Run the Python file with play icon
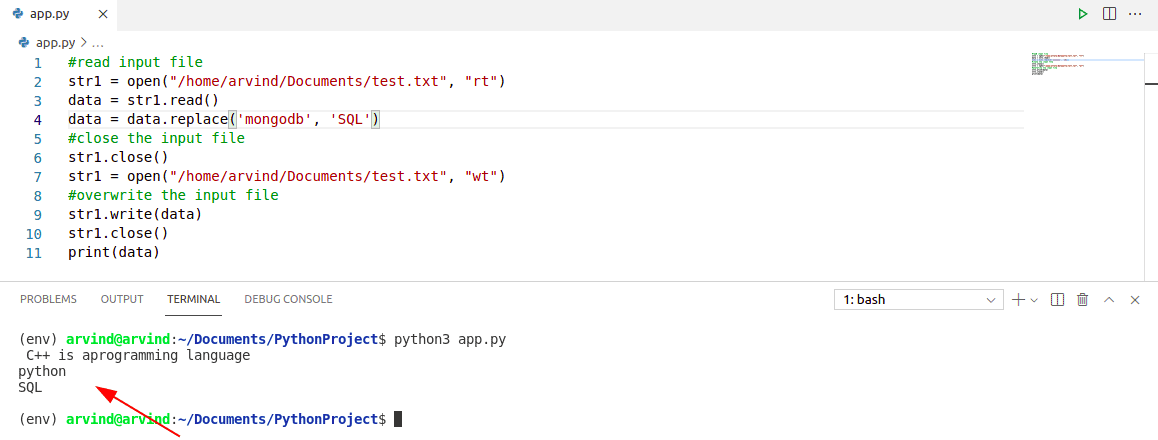 pyautogui.click(x=1083, y=14)
